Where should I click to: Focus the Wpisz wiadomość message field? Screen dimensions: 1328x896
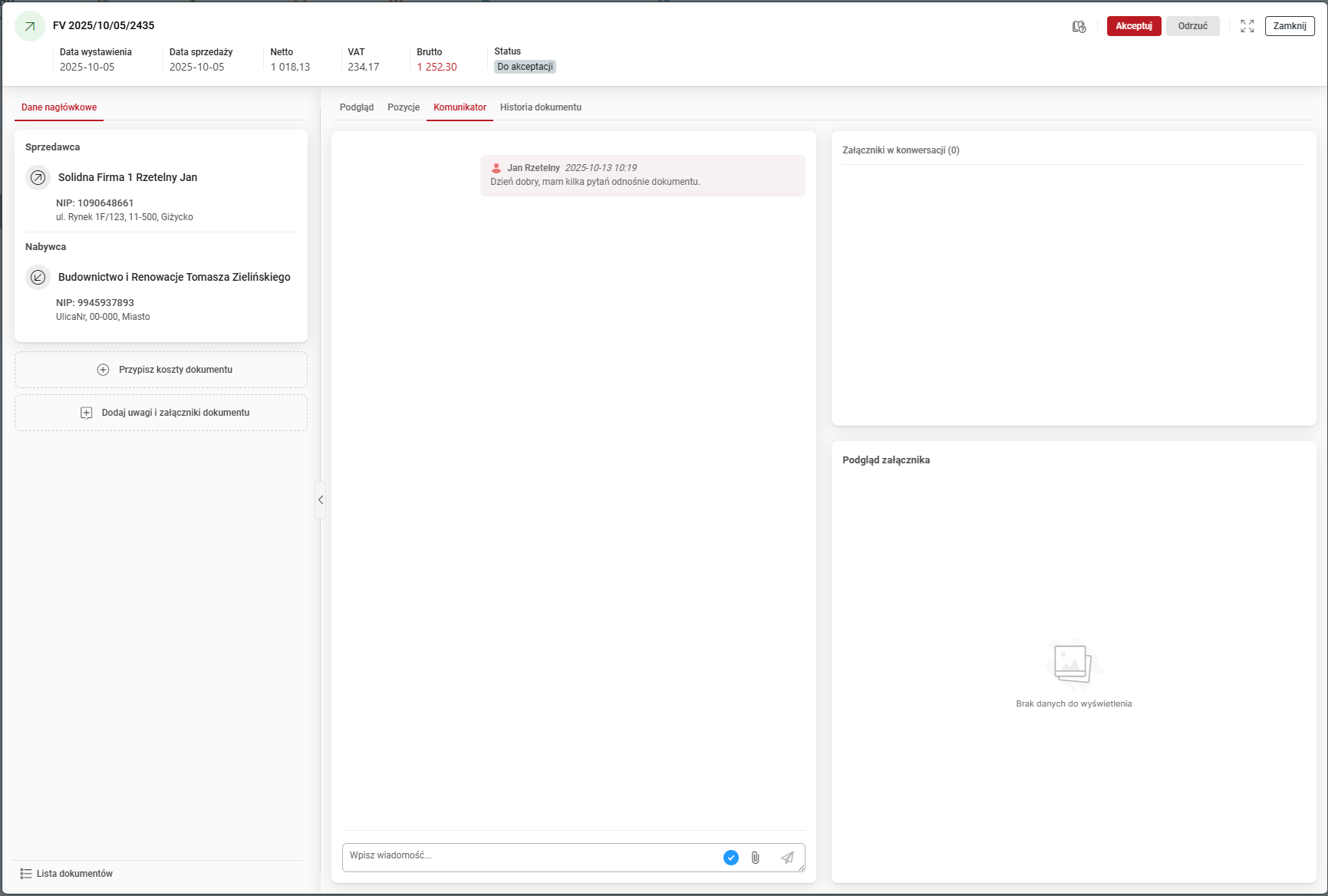(x=529, y=856)
